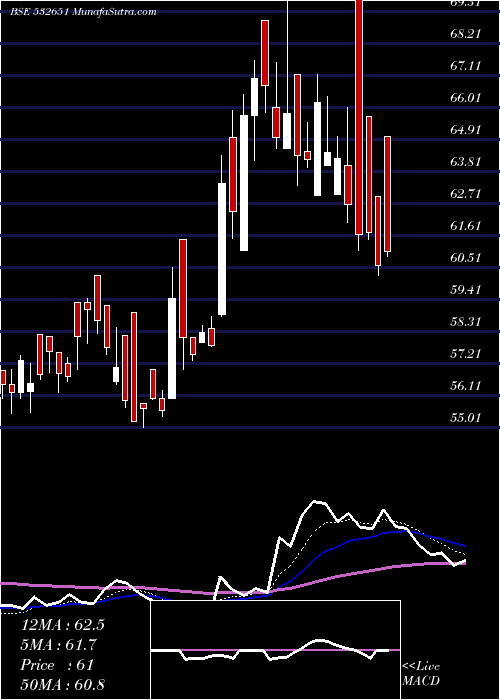The image size is (500, 700).
Task: Click the 59.41 price axis label
Action: tap(466, 290)
